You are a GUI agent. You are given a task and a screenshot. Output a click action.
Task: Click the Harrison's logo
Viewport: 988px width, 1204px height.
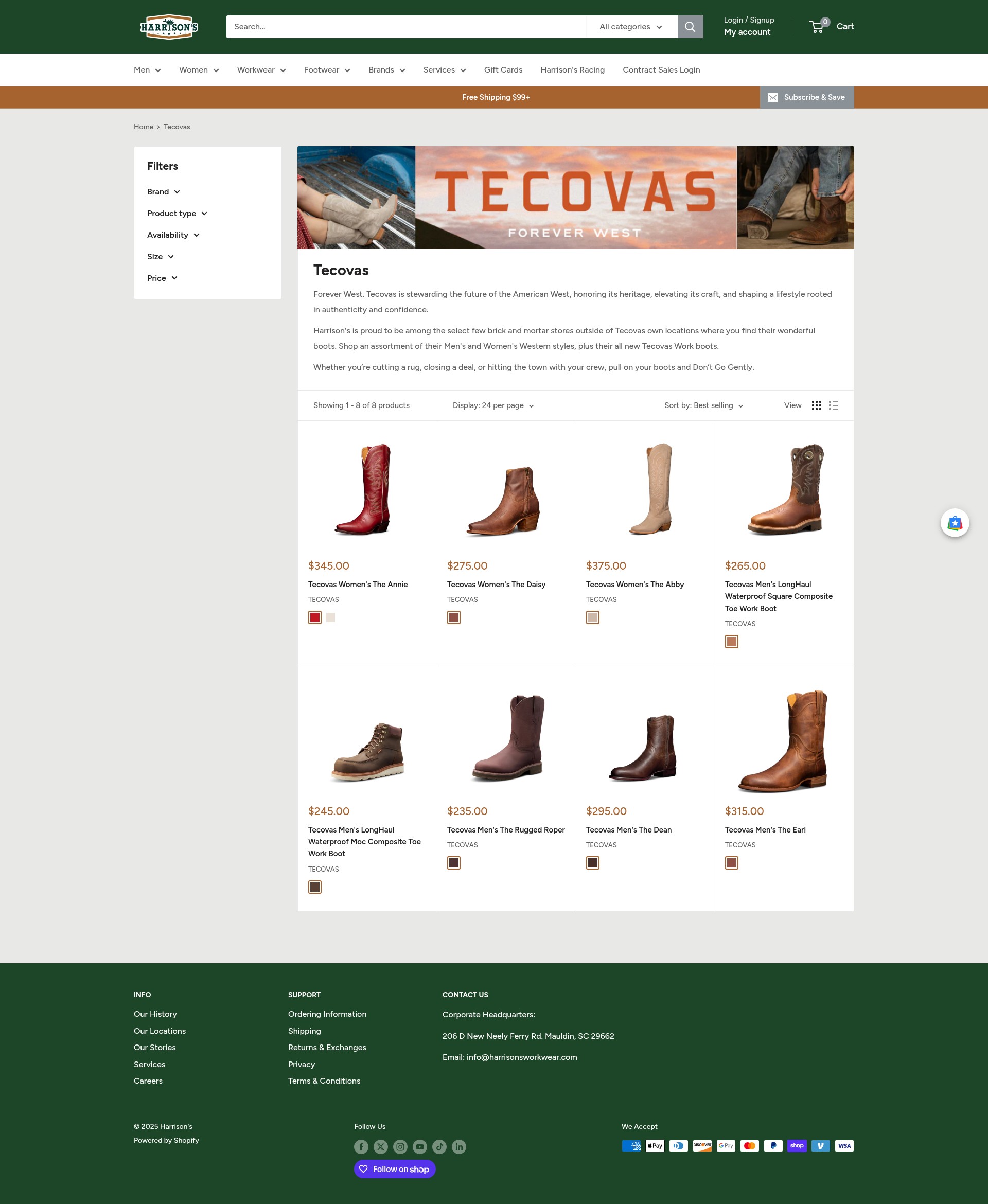[169, 27]
